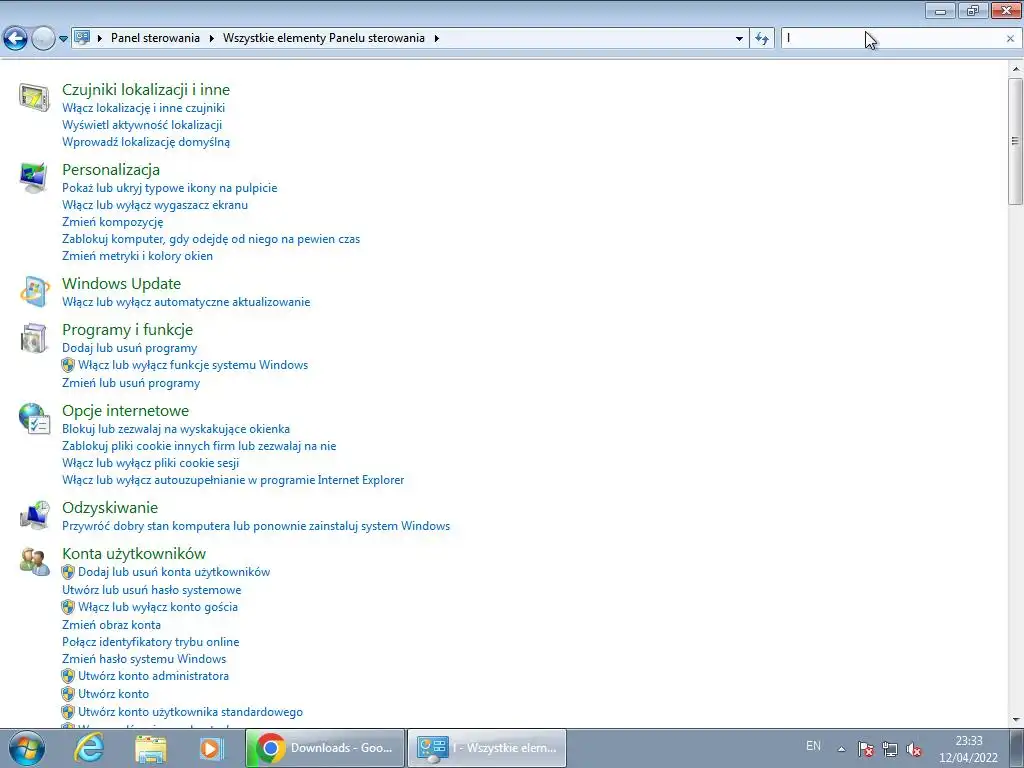Click the Panel sterowania breadcrumb
1024x768 pixels.
(155, 38)
